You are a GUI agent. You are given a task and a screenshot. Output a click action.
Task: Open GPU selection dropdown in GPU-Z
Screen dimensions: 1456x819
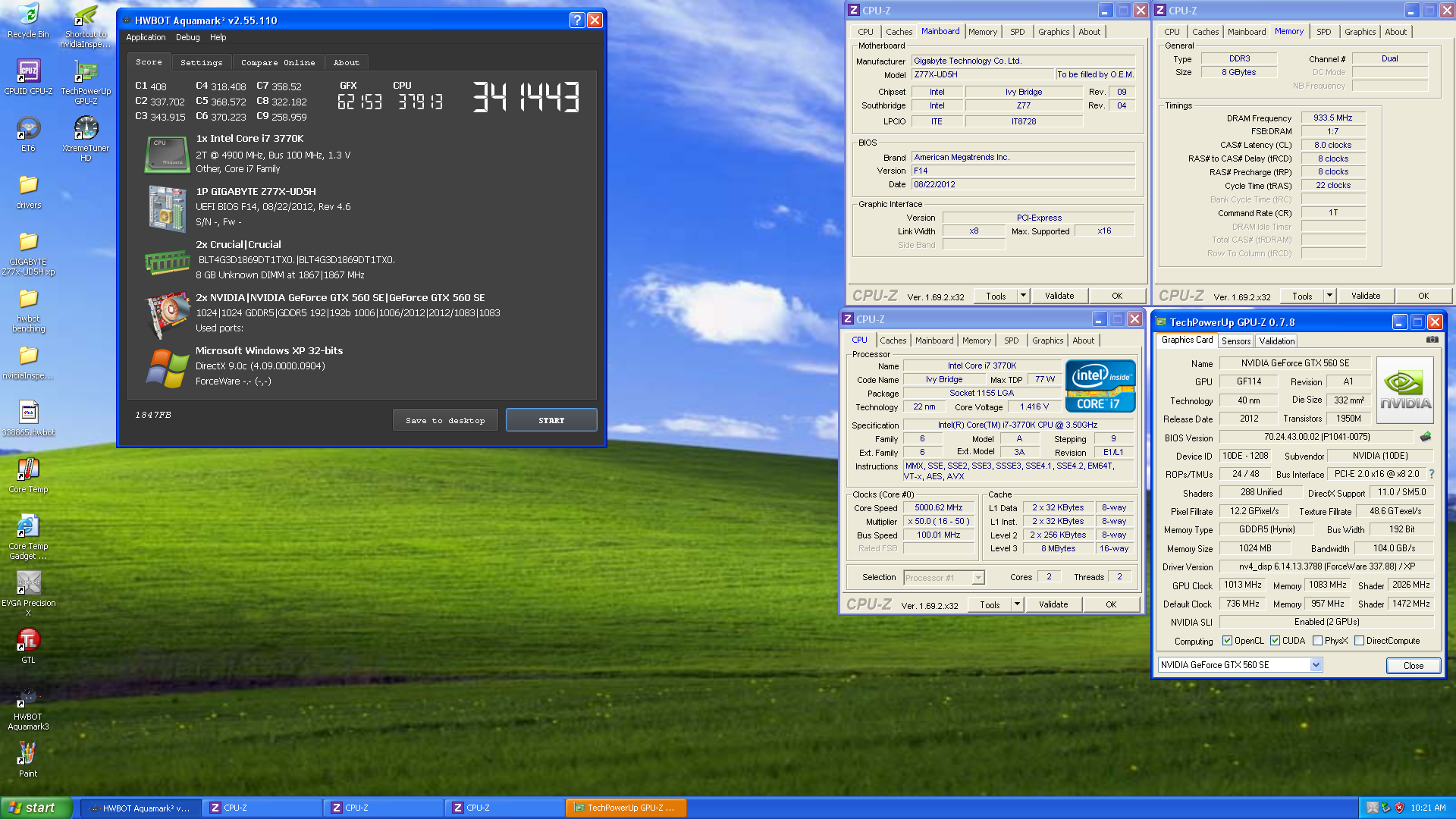pos(1316,665)
